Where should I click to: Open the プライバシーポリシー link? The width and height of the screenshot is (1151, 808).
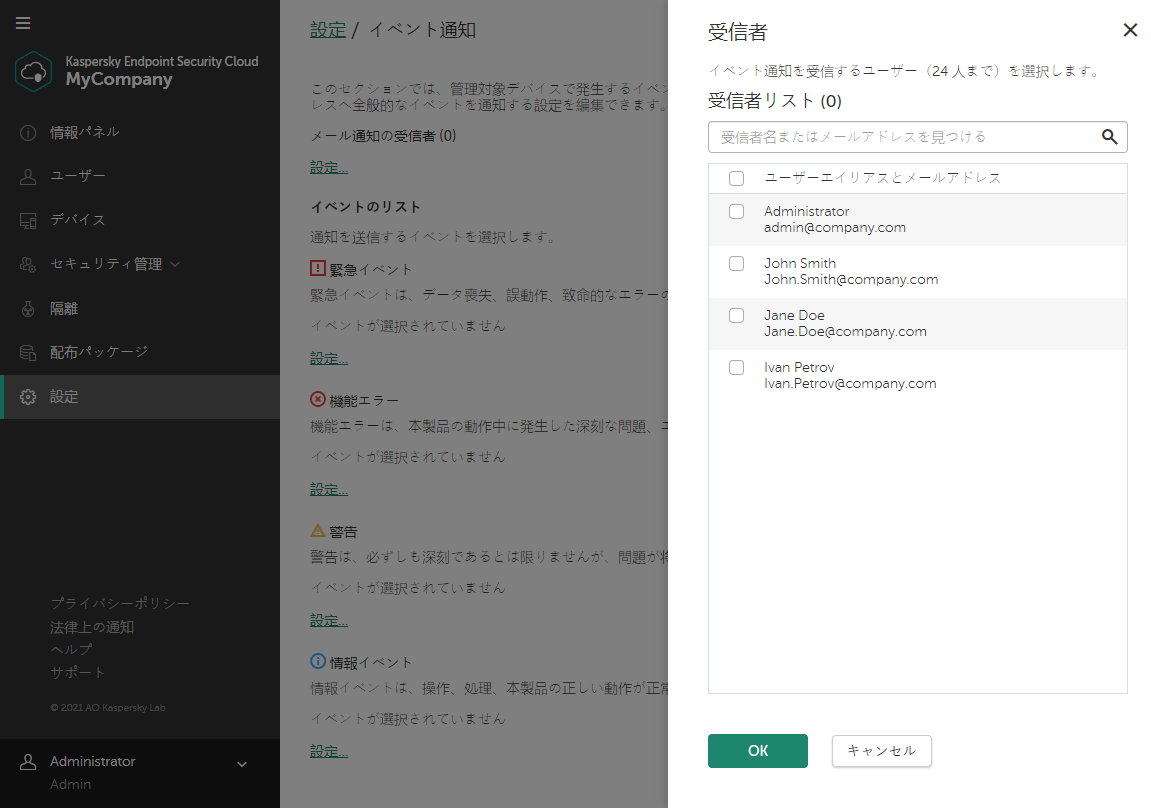(x=105, y=603)
